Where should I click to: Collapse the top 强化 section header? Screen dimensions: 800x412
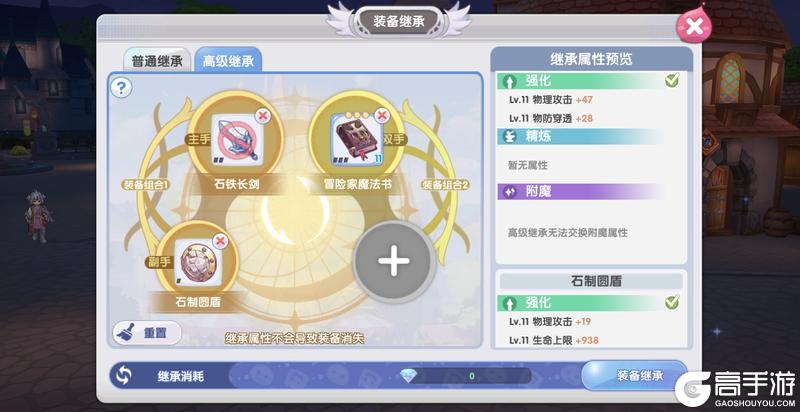(580, 81)
